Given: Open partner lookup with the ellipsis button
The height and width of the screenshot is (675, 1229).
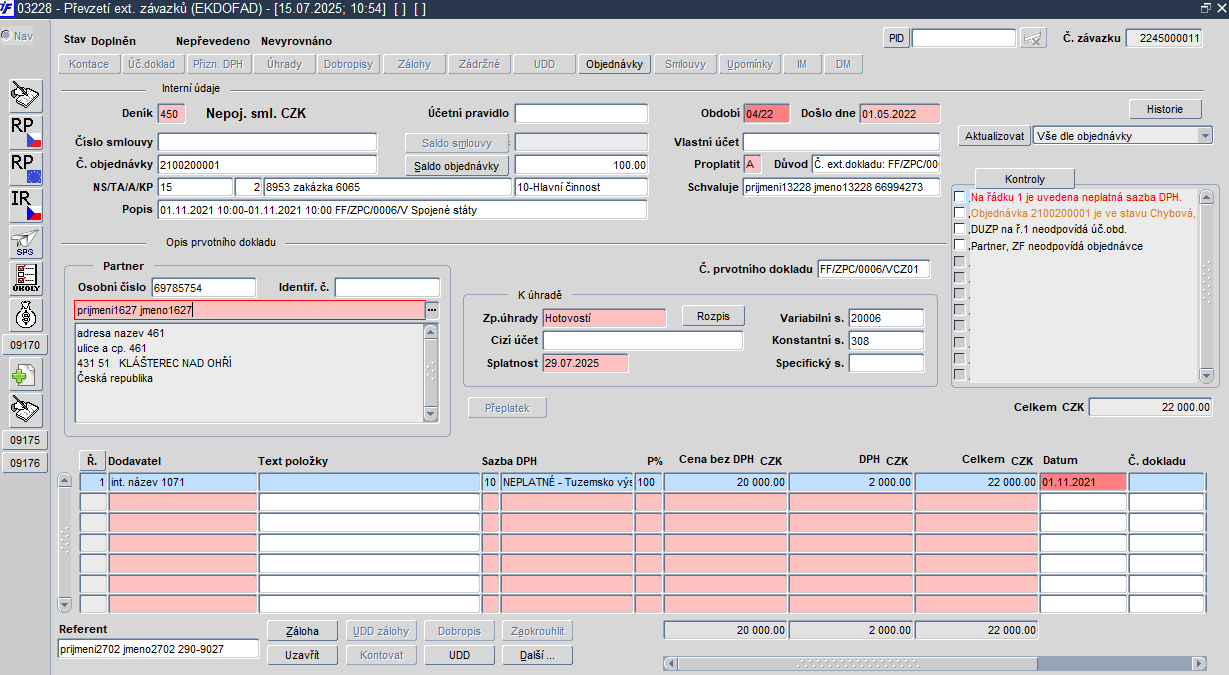Looking at the screenshot, I should pos(432,310).
